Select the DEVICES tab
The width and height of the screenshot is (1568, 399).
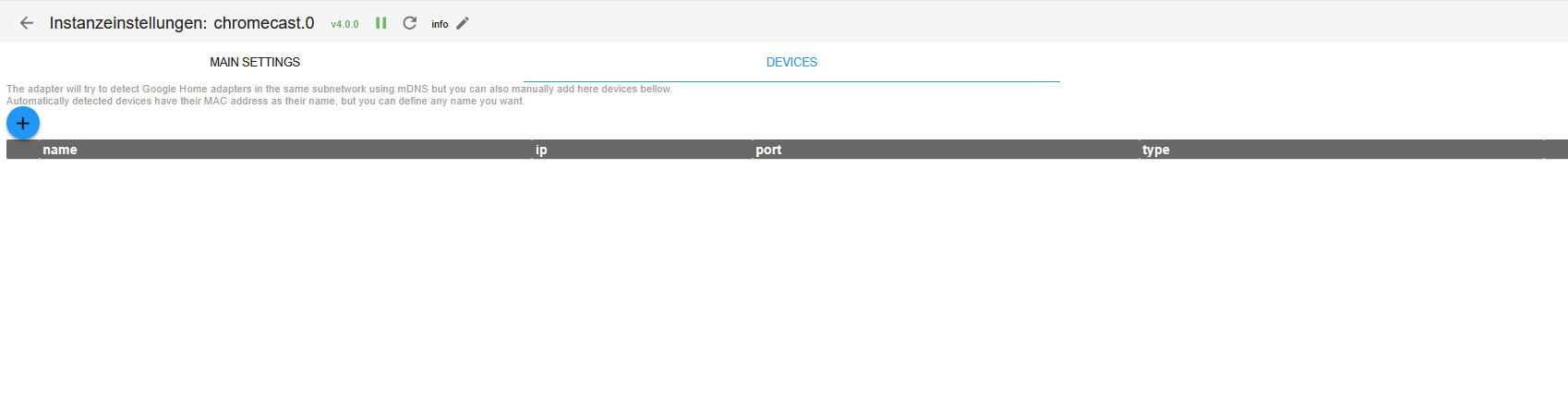[x=791, y=62]
